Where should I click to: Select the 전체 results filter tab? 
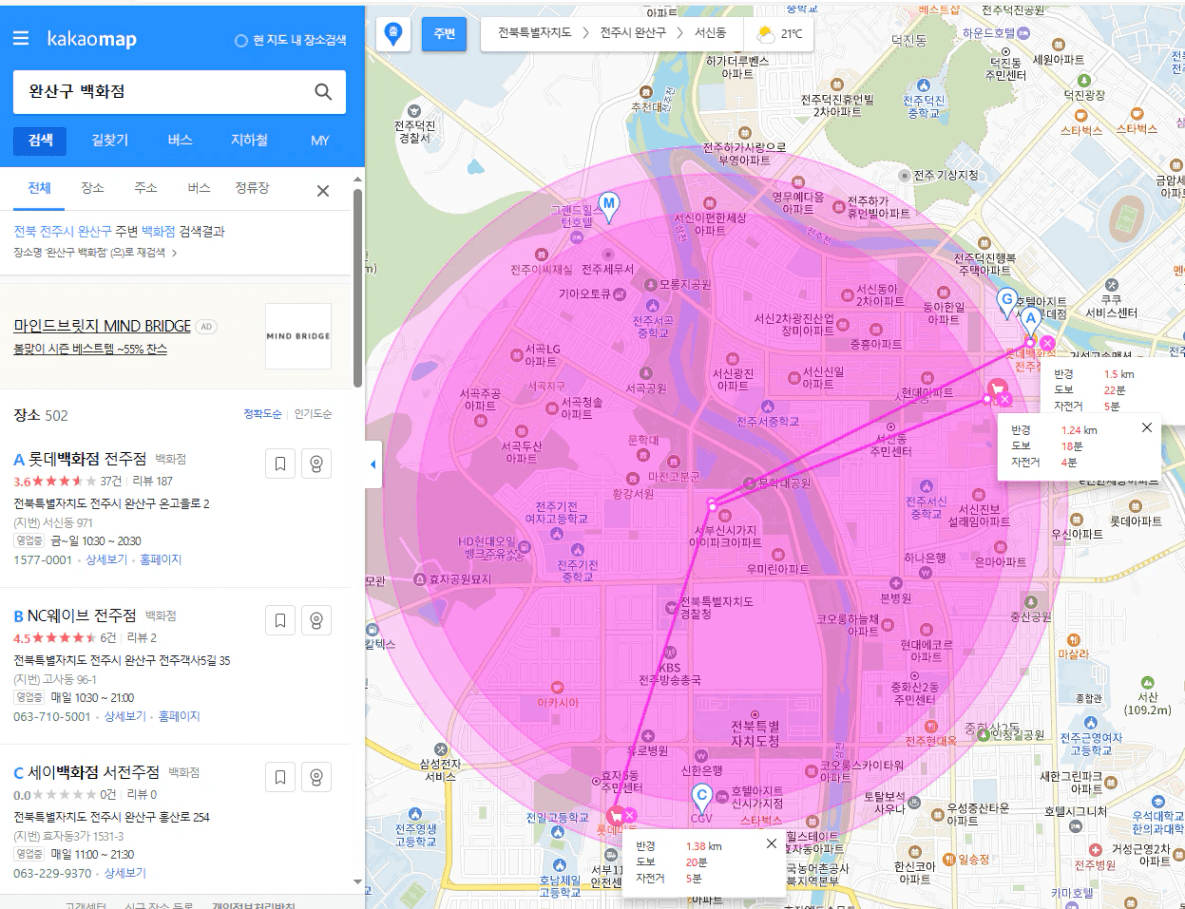[x=39, y=188]
